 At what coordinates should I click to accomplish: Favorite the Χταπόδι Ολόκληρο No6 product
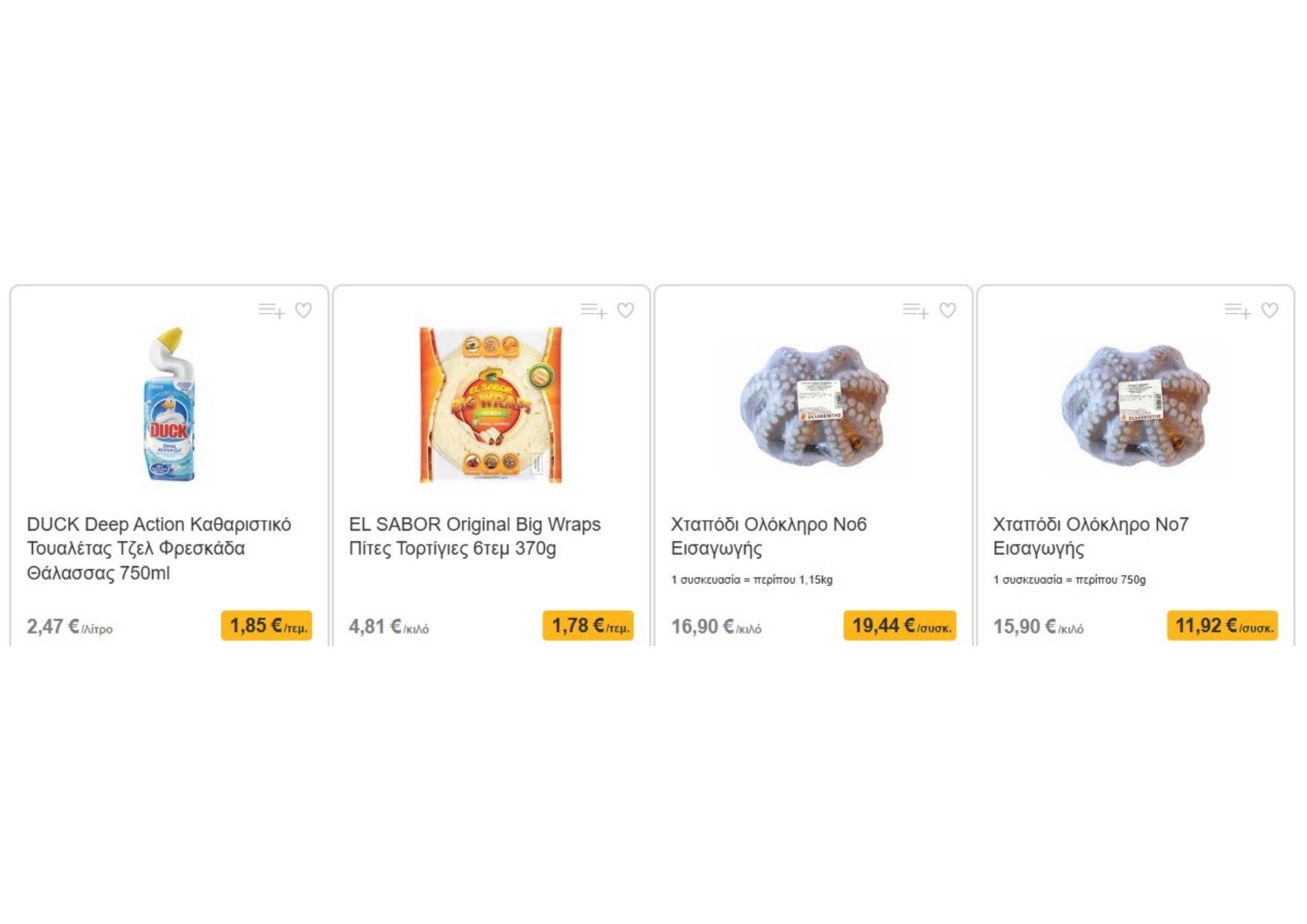(947, 310)
